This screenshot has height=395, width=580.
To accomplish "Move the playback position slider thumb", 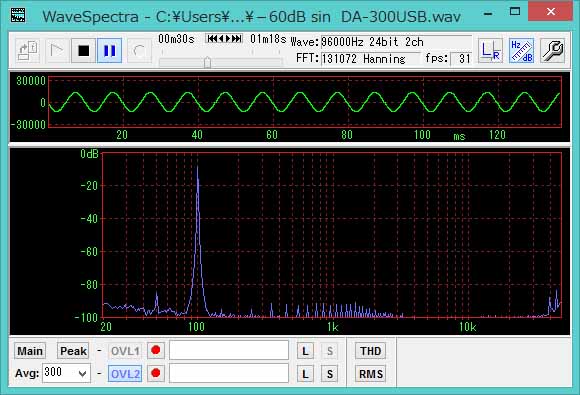I will [x=208, y=63].
